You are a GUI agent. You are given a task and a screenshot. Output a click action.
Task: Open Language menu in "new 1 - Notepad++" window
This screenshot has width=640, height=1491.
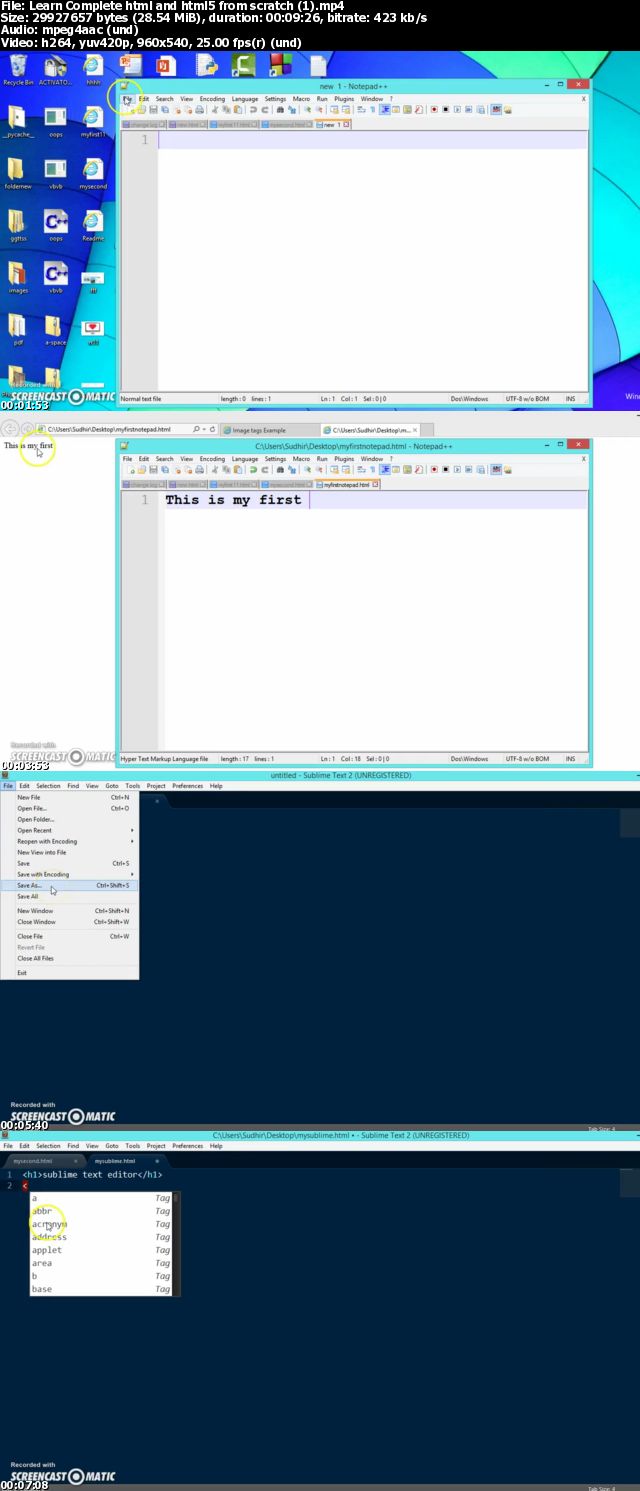coord(244,98)
